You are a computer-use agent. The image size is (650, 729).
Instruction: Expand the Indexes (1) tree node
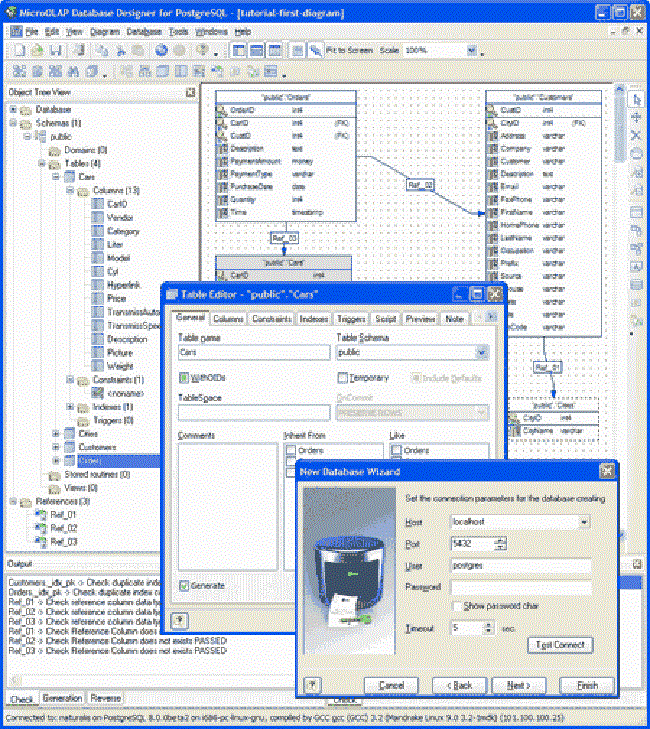coord(70,407)
